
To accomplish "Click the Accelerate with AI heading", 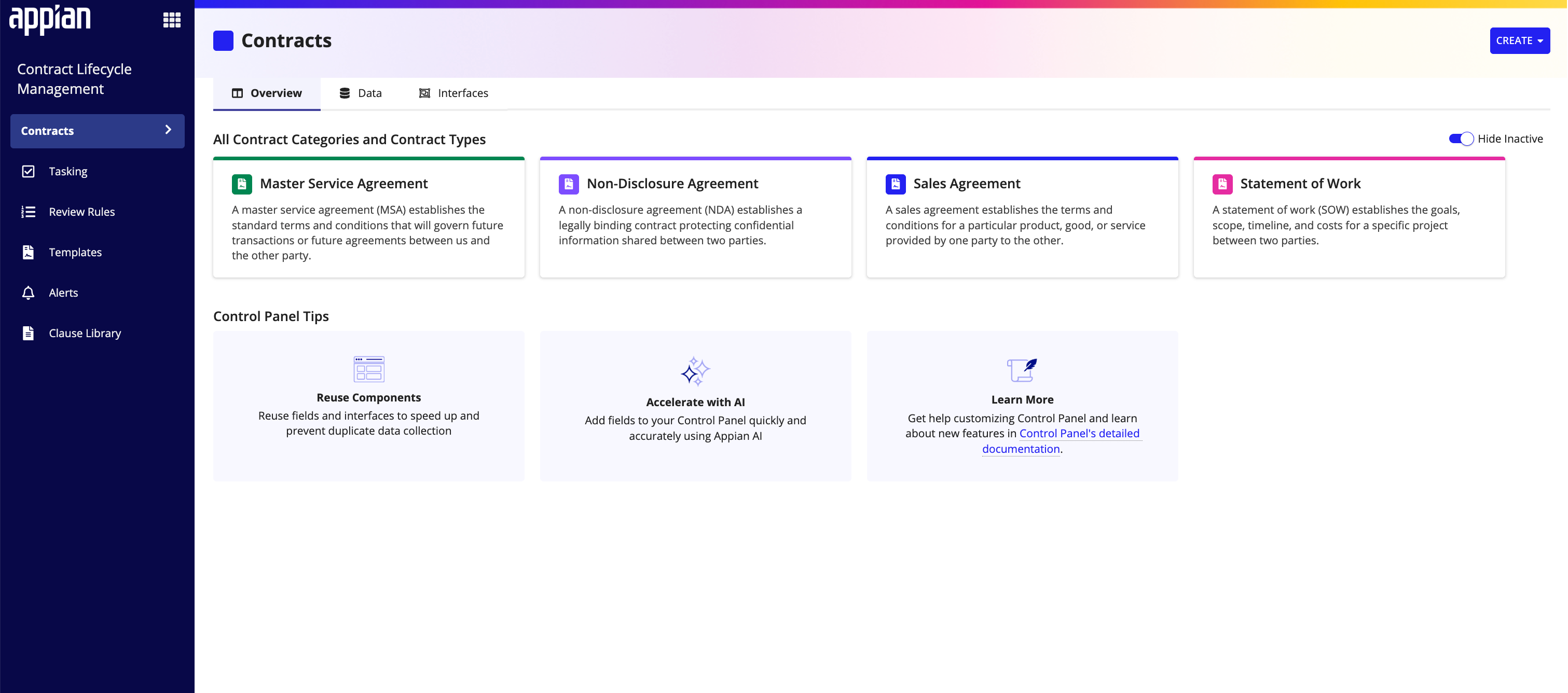I will point(695,402).
